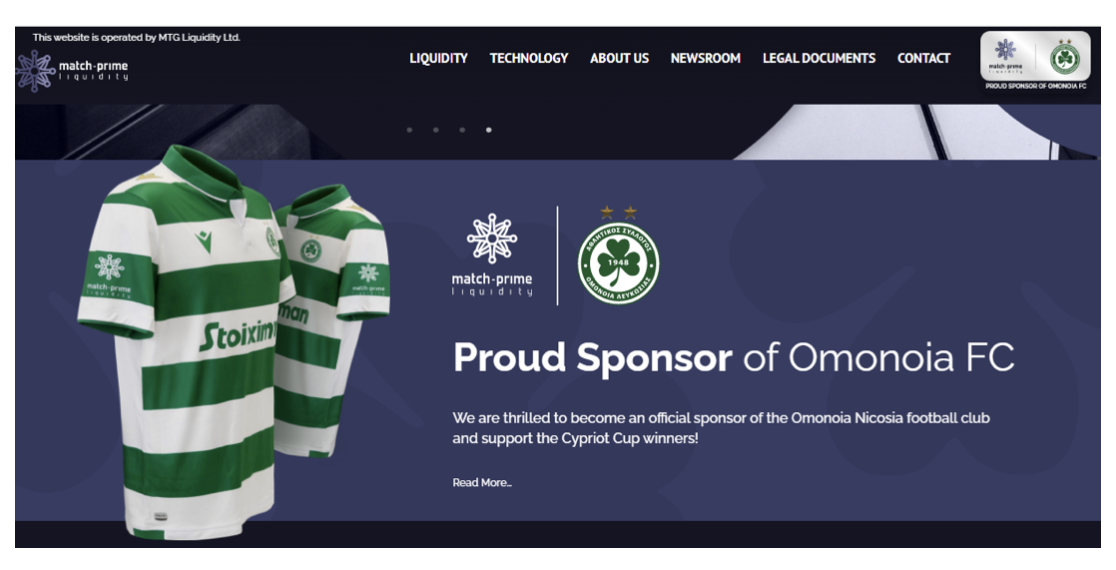Select the fourth active carousel dot

pyautogui.click(x=488, y=130)
